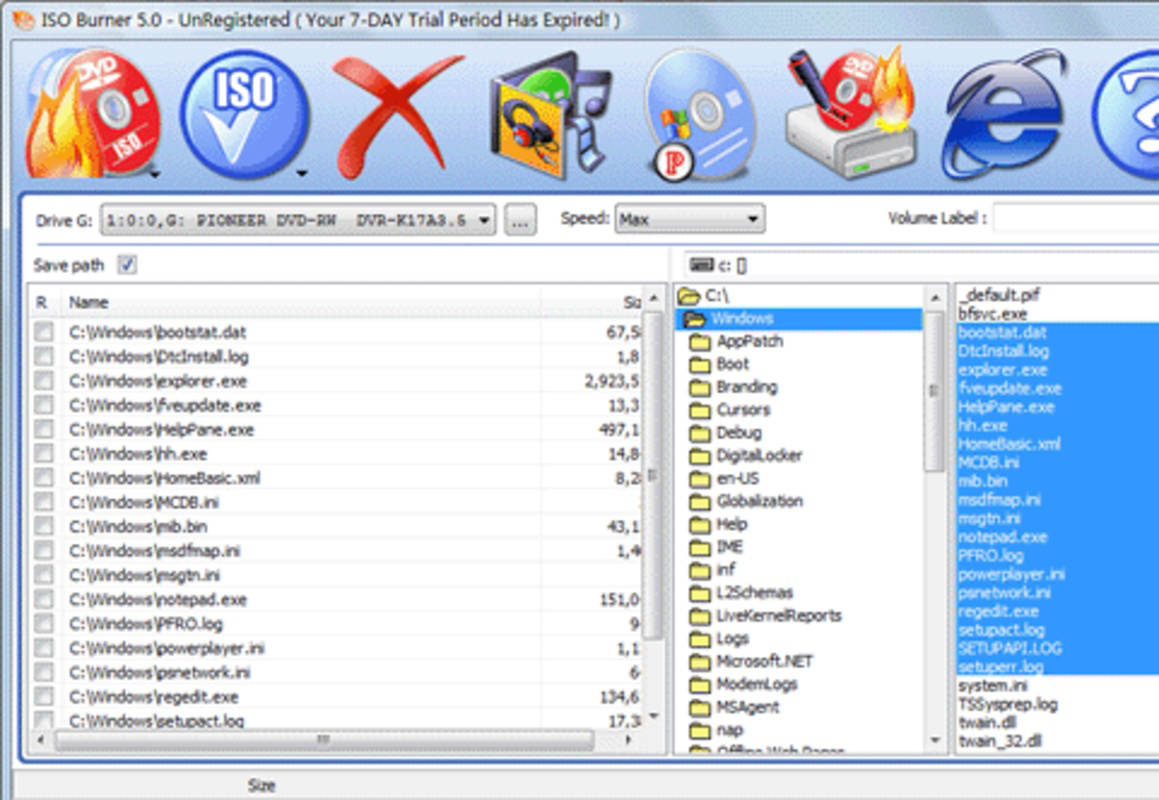
Task: Click horizontal scroll right arrow in burn list
Action: 629,739
